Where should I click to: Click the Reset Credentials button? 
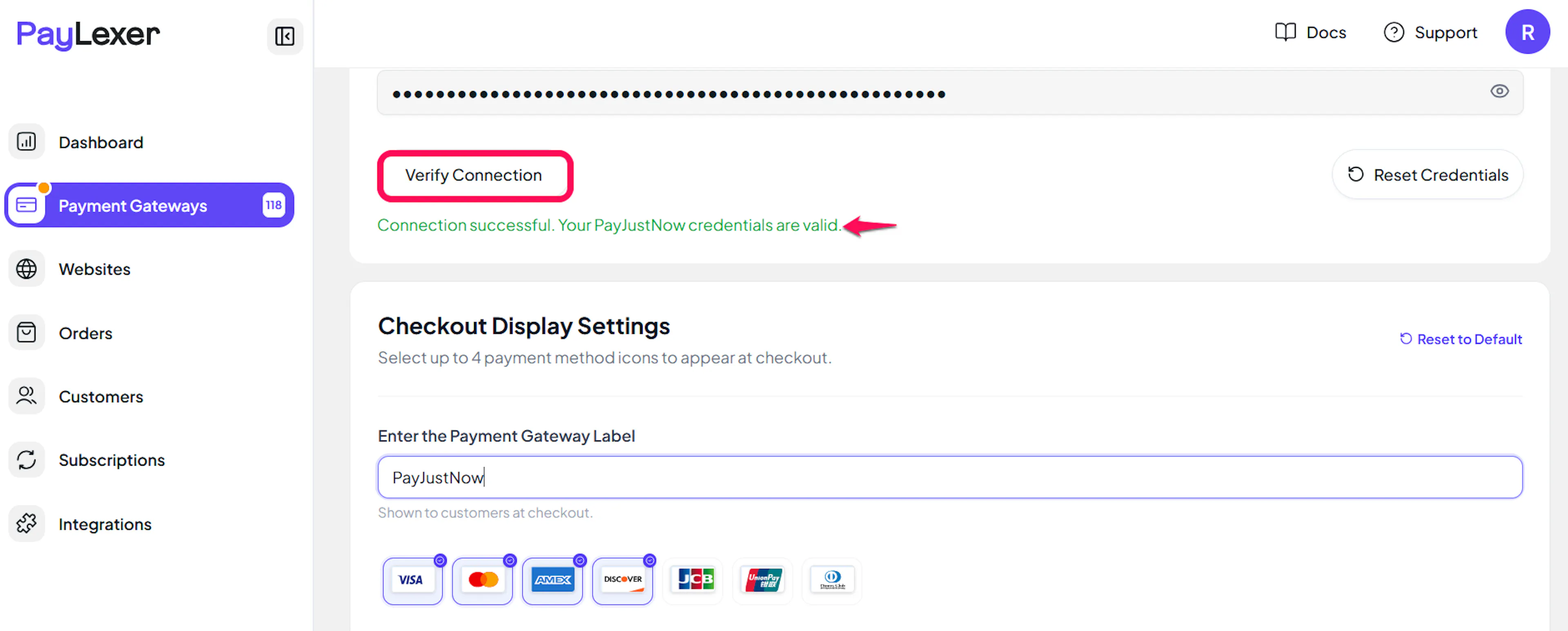(x=1428, y=175)
